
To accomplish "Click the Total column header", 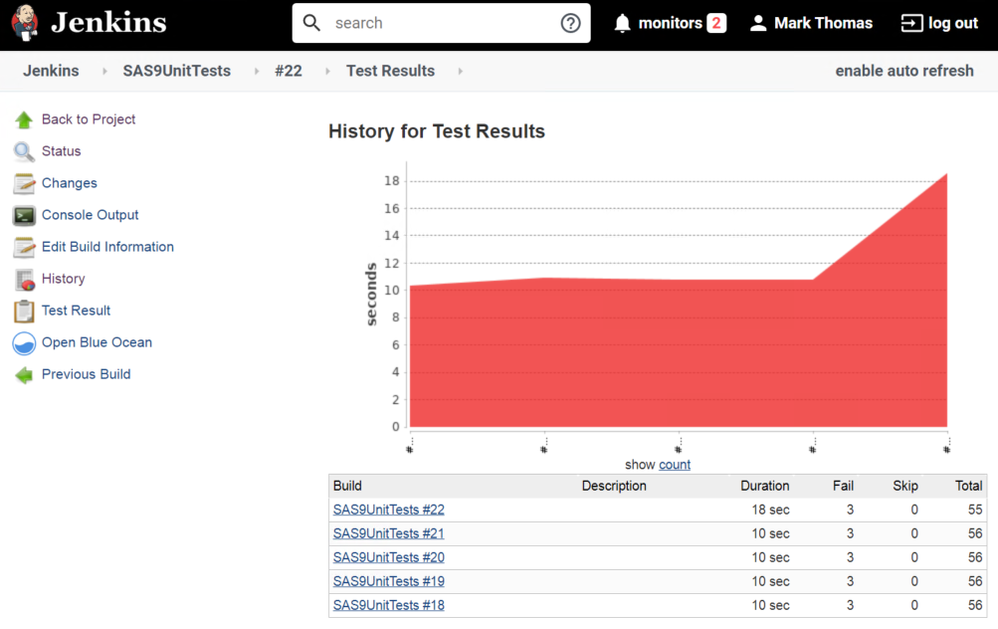I will (969, 486).
